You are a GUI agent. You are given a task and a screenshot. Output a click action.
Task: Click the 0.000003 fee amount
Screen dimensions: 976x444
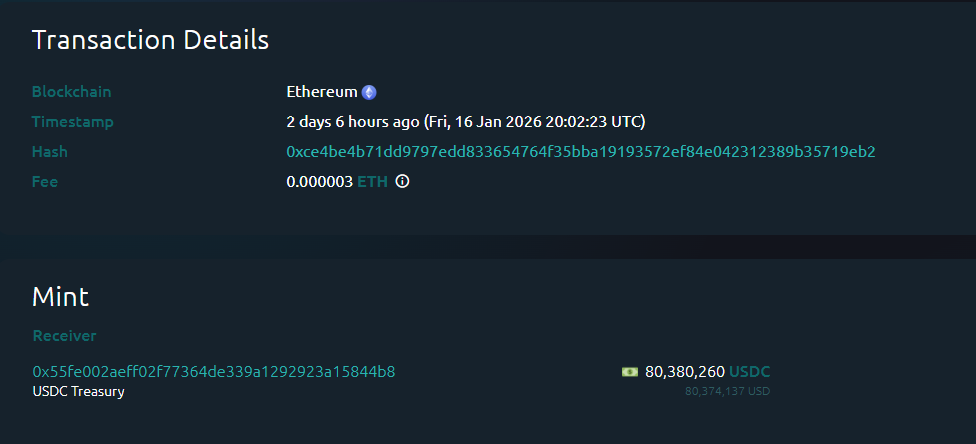tap(319, 182)
